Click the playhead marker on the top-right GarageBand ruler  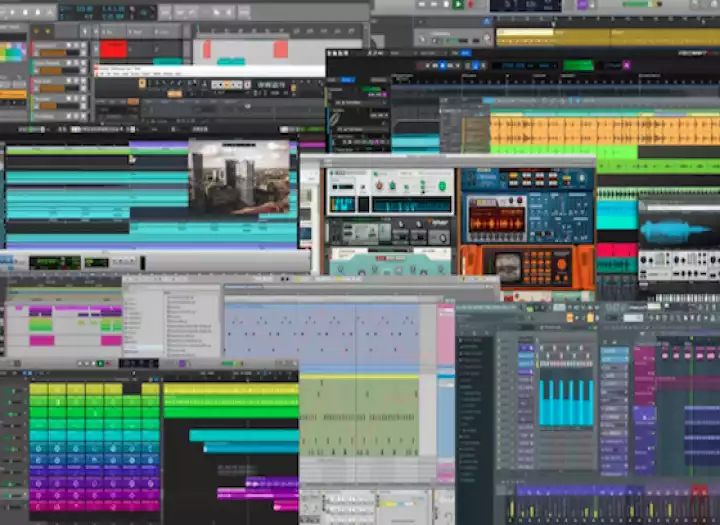553,22
